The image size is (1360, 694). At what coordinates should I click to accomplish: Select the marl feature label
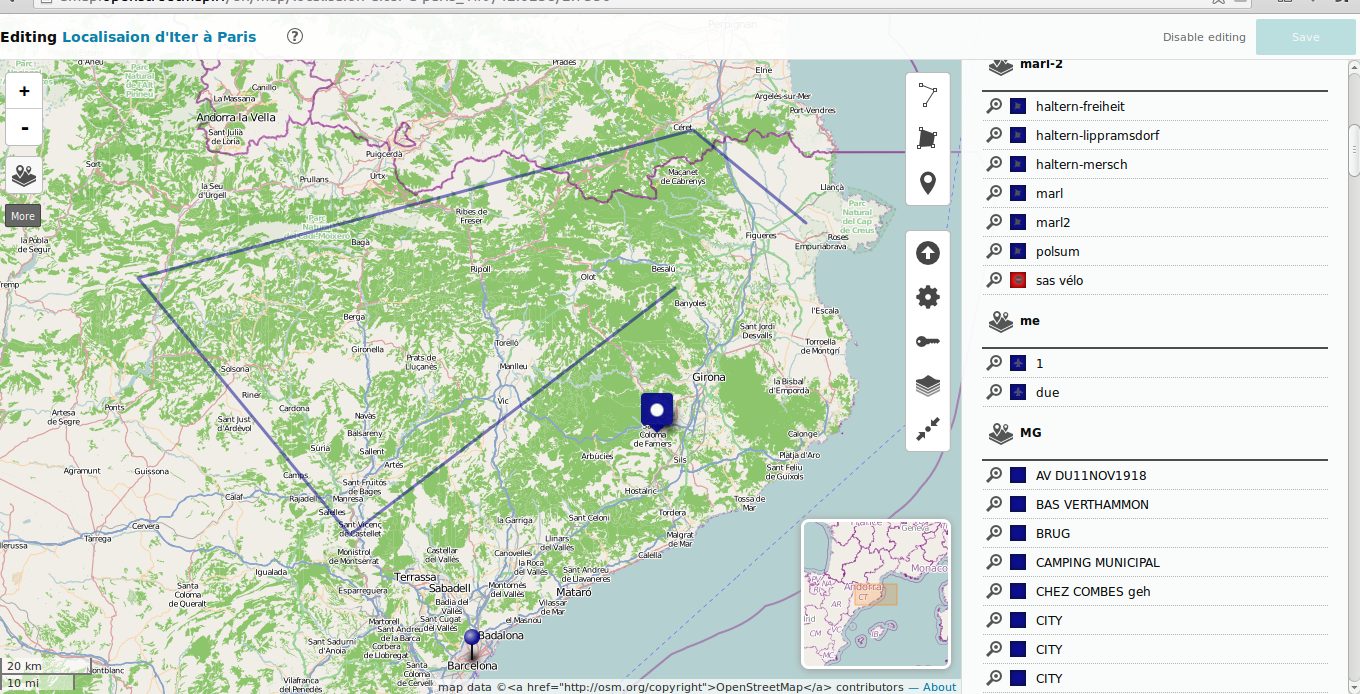(x=1050, y=193)
